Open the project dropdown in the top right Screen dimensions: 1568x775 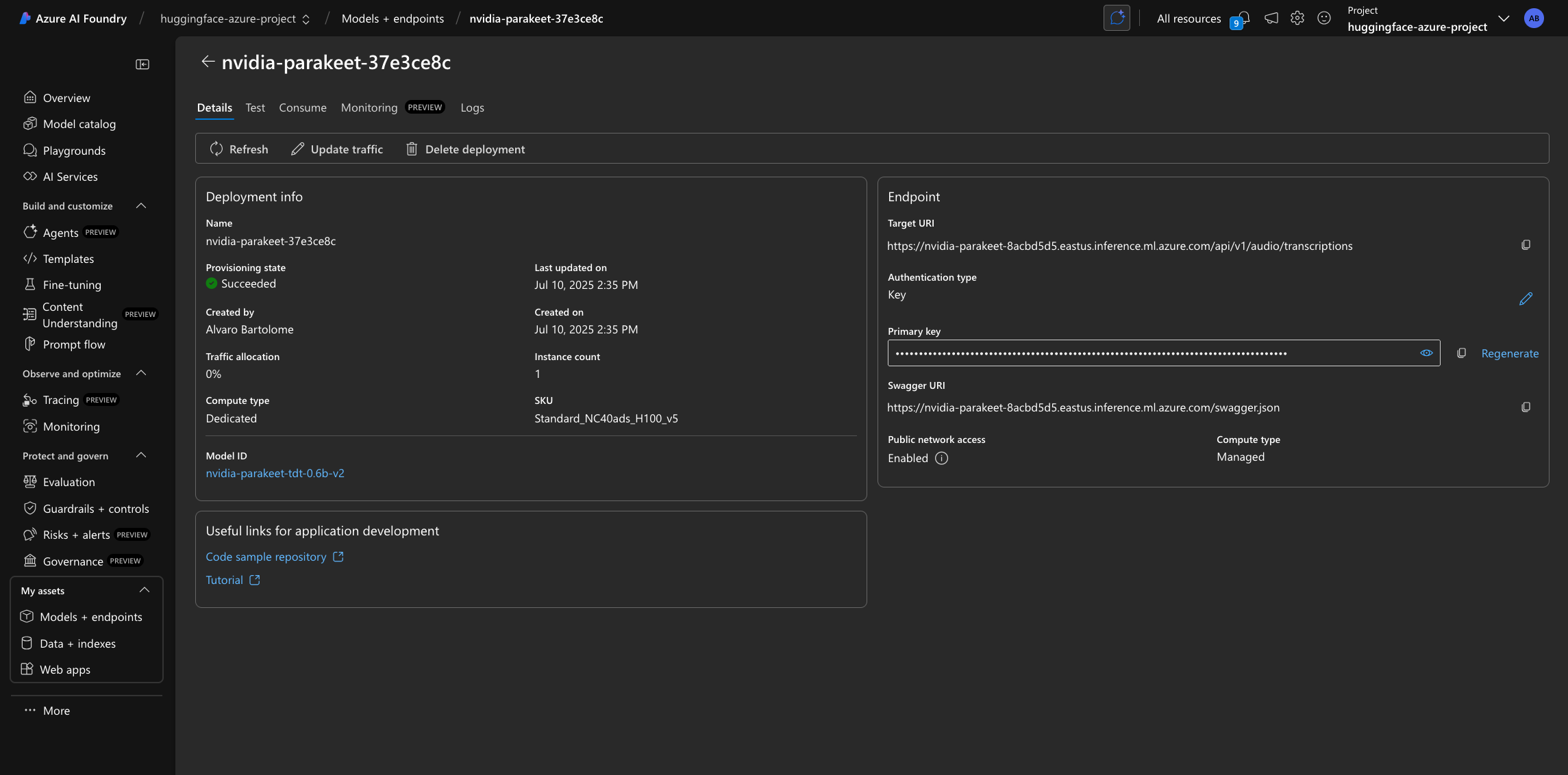point(1504,18)
